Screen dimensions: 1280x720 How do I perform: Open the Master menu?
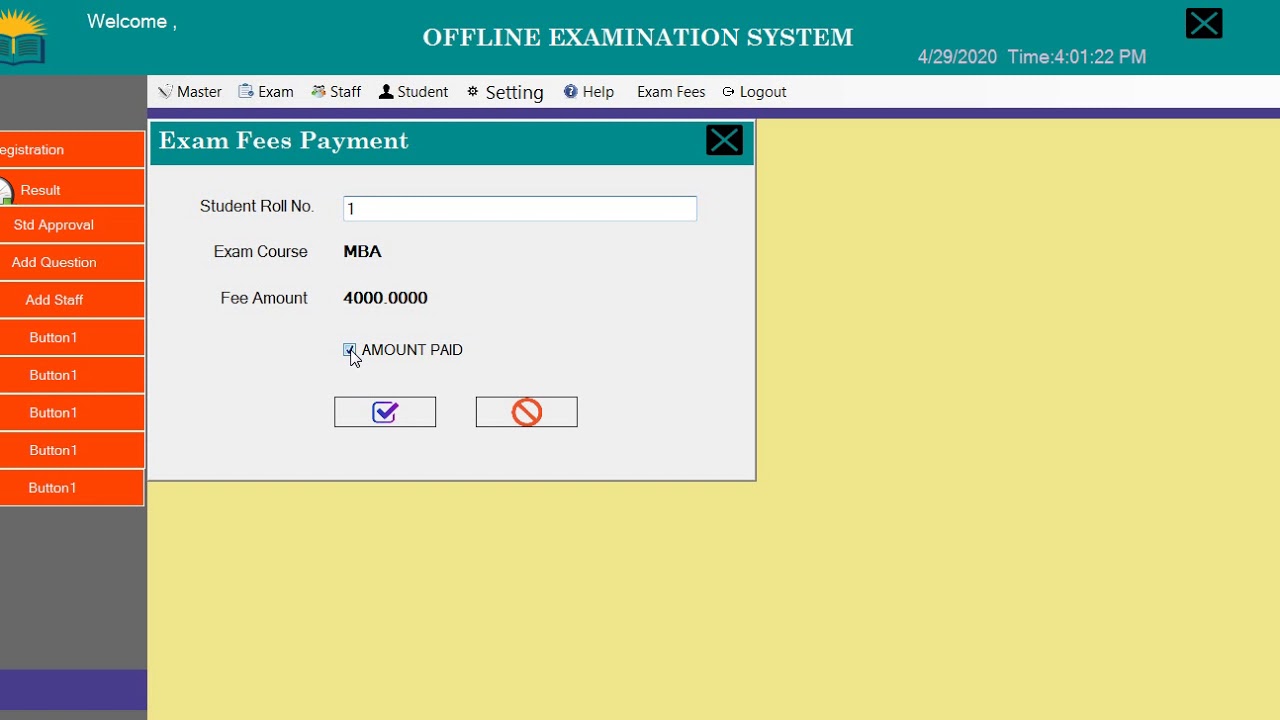point(190,92)
